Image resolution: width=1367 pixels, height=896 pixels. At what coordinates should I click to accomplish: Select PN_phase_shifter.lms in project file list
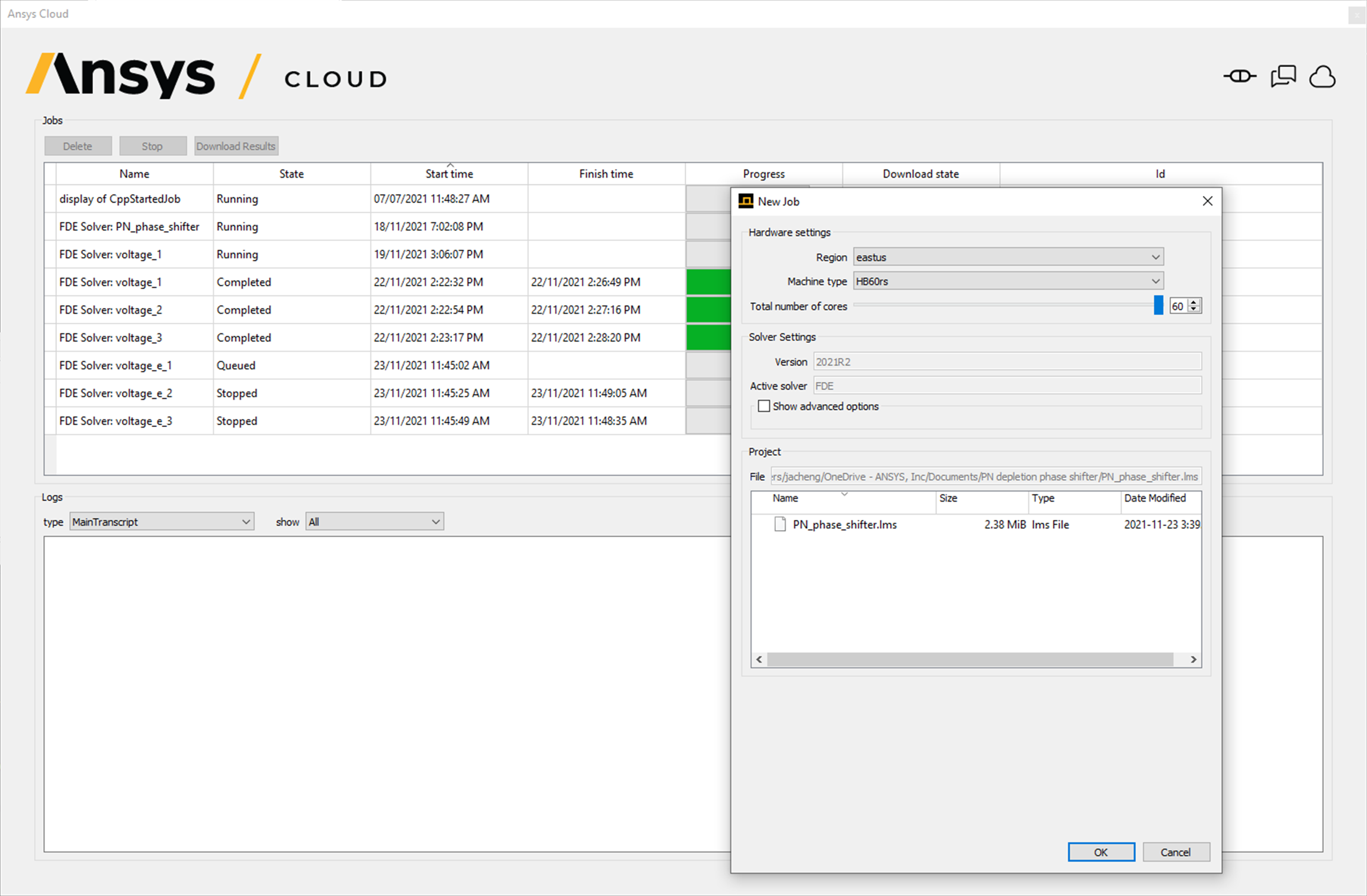[845, 525]
